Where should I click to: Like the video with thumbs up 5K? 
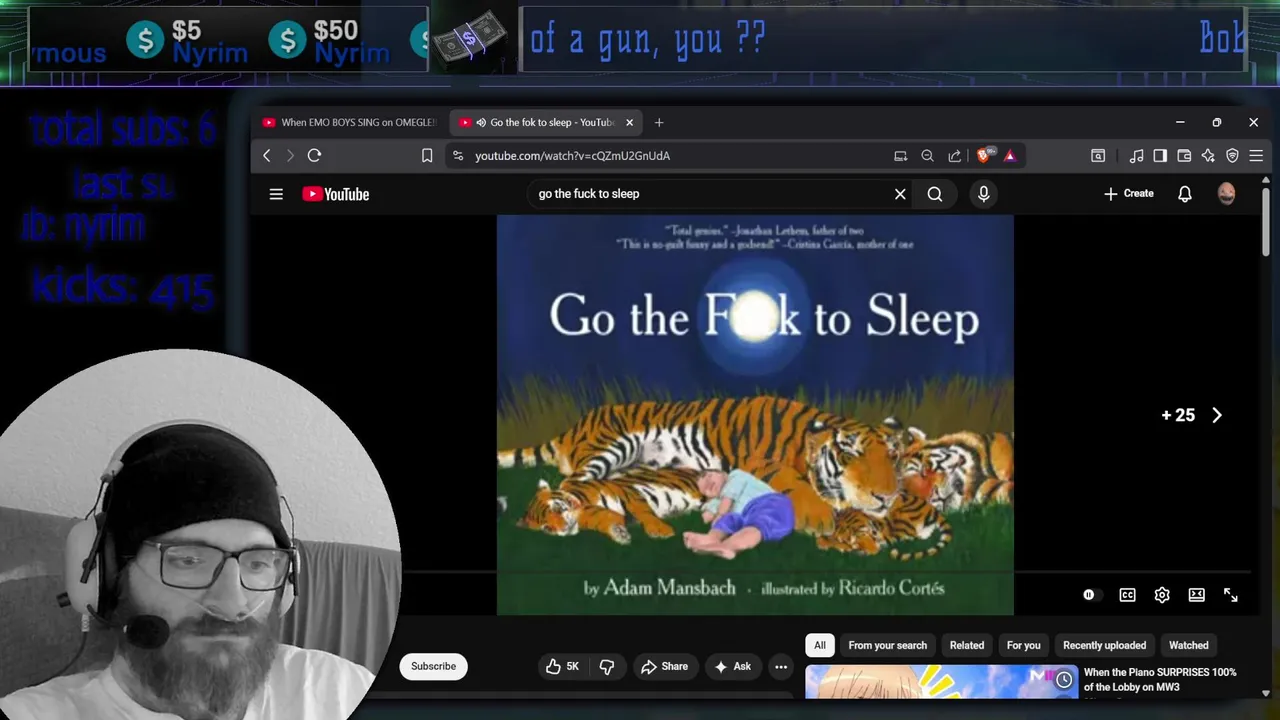[561, 666]
